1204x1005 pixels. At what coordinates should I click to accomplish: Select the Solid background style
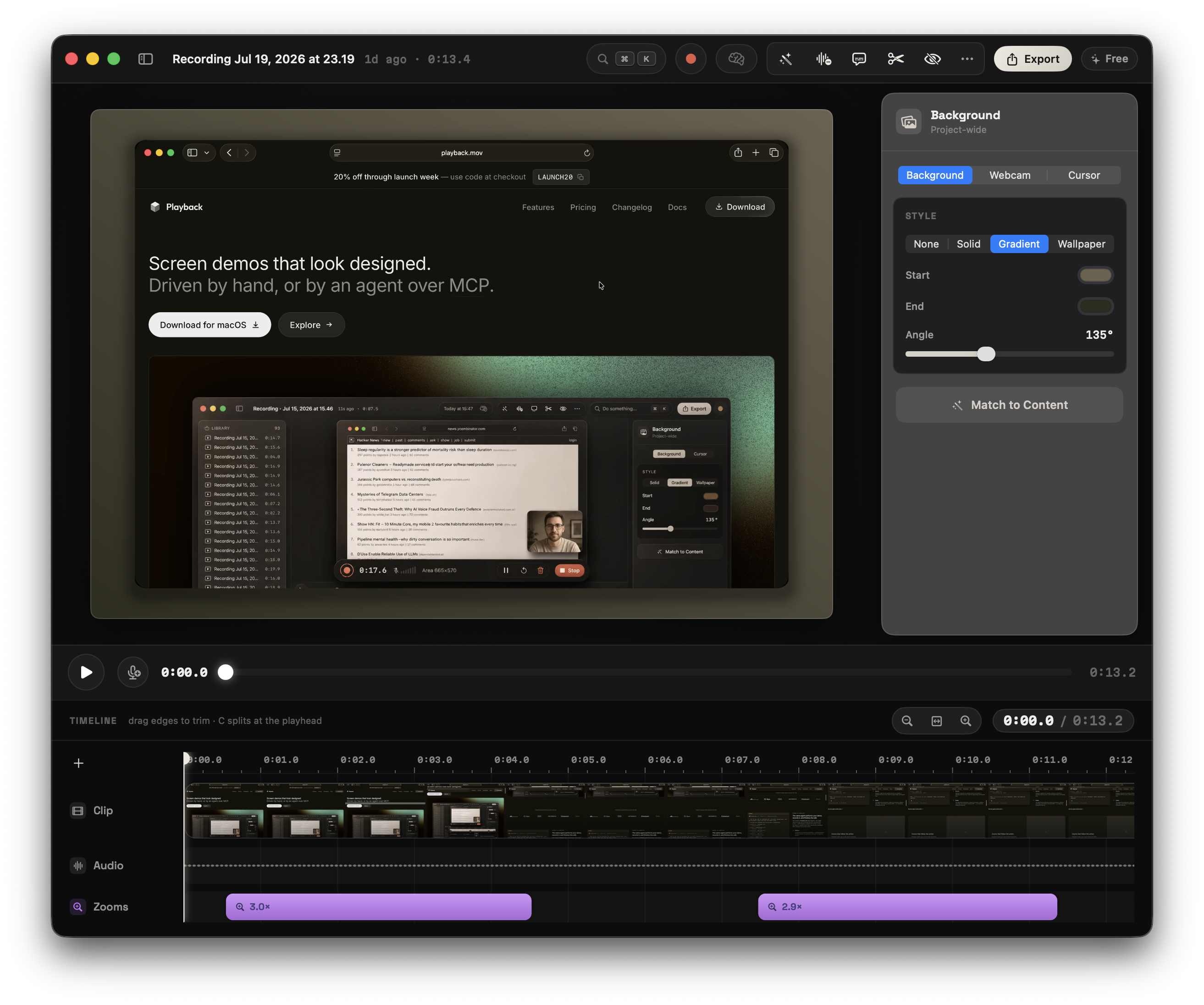point(968,244)
